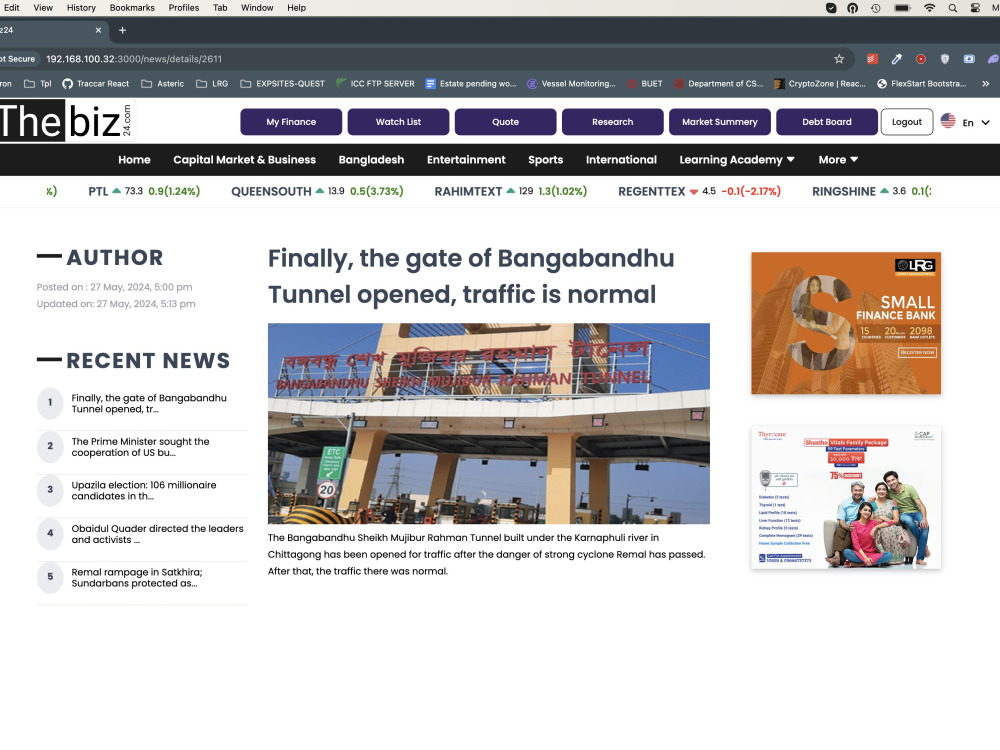Open International section
The width and height of the screenshot is (1000, 750).
coord(621,159)
